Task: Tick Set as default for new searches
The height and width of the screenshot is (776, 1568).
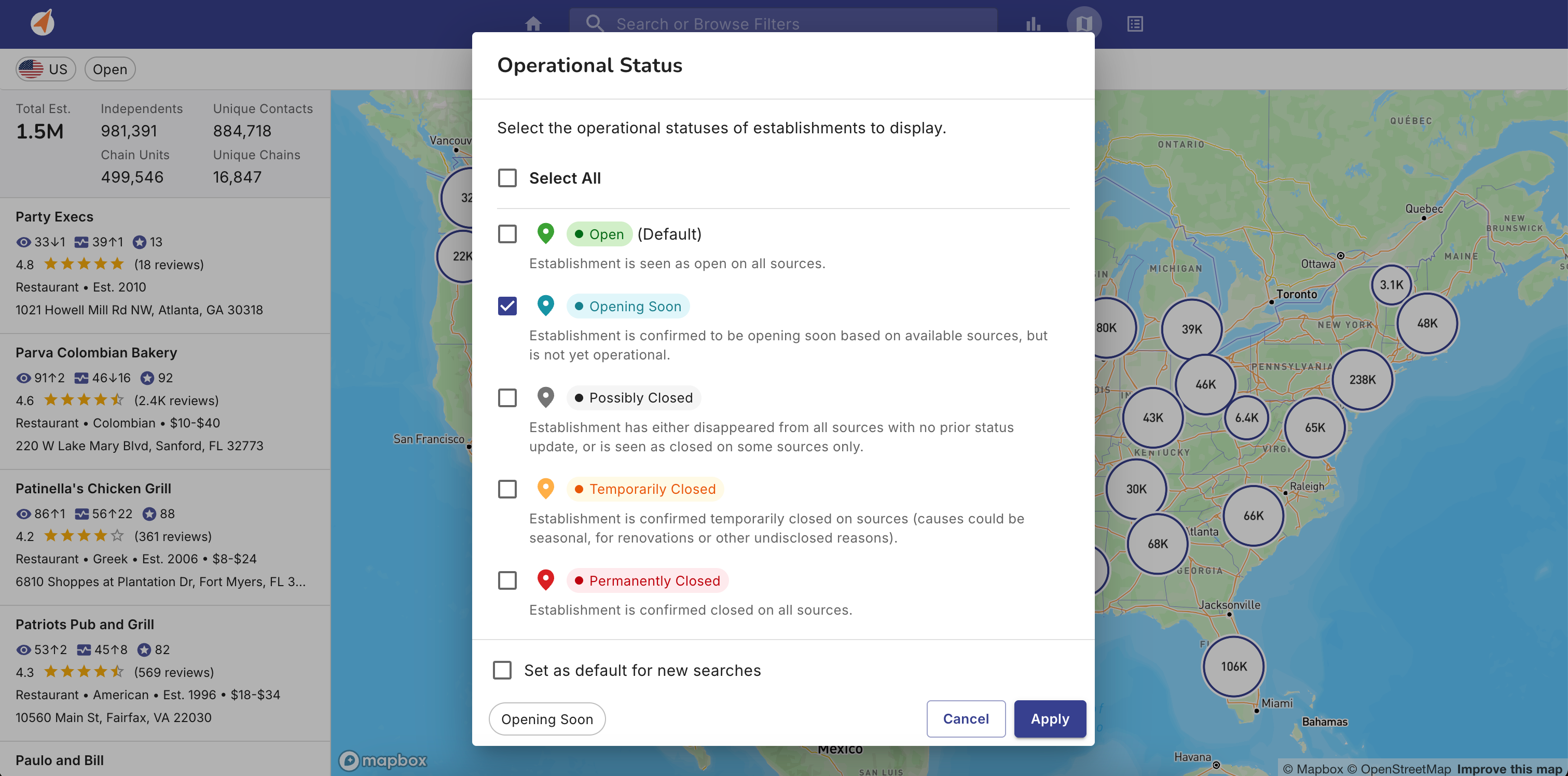Action: click(502, 670)
